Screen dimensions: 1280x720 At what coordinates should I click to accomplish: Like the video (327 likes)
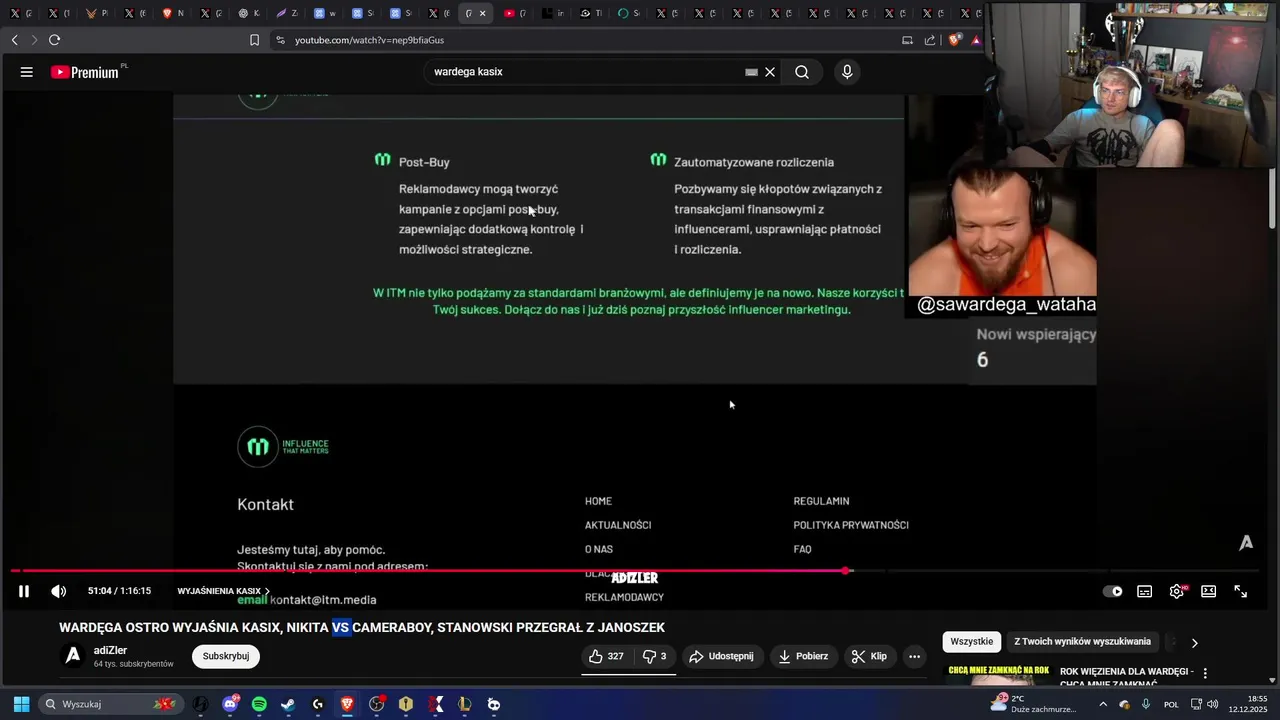pyautogui.click(x=607, y=656)
